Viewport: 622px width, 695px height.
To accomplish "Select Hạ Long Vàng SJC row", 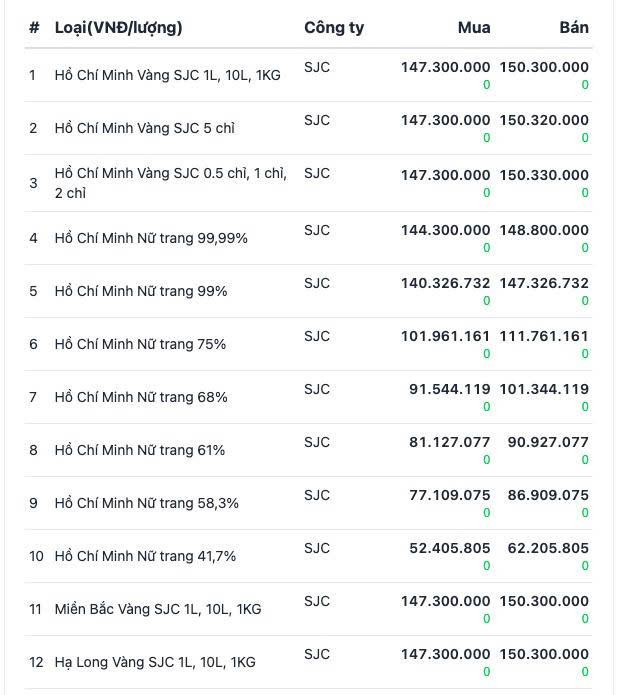I will (308, 662).
